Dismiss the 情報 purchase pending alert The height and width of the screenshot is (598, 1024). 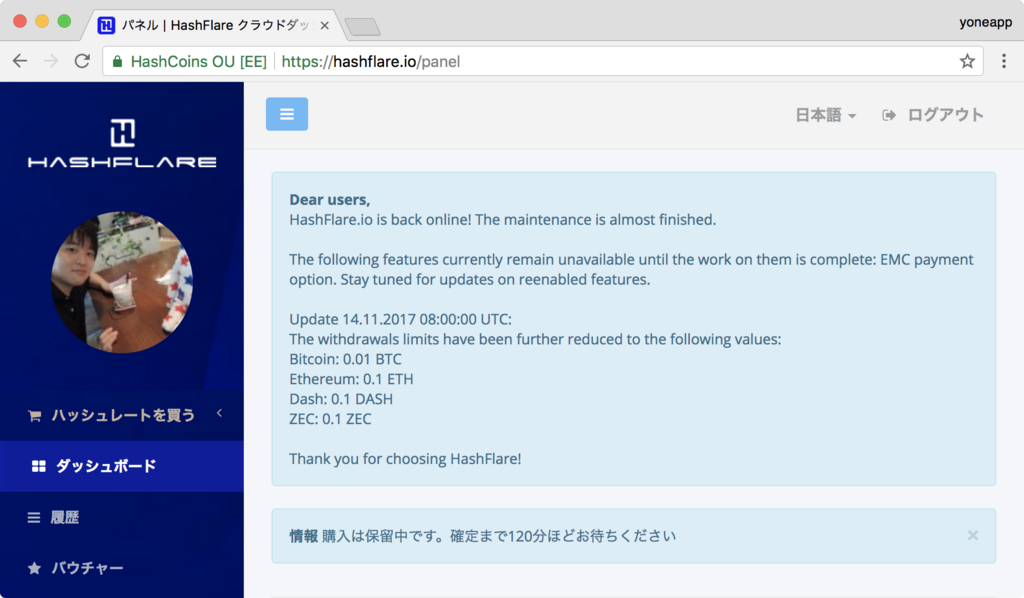pos(973,535)
